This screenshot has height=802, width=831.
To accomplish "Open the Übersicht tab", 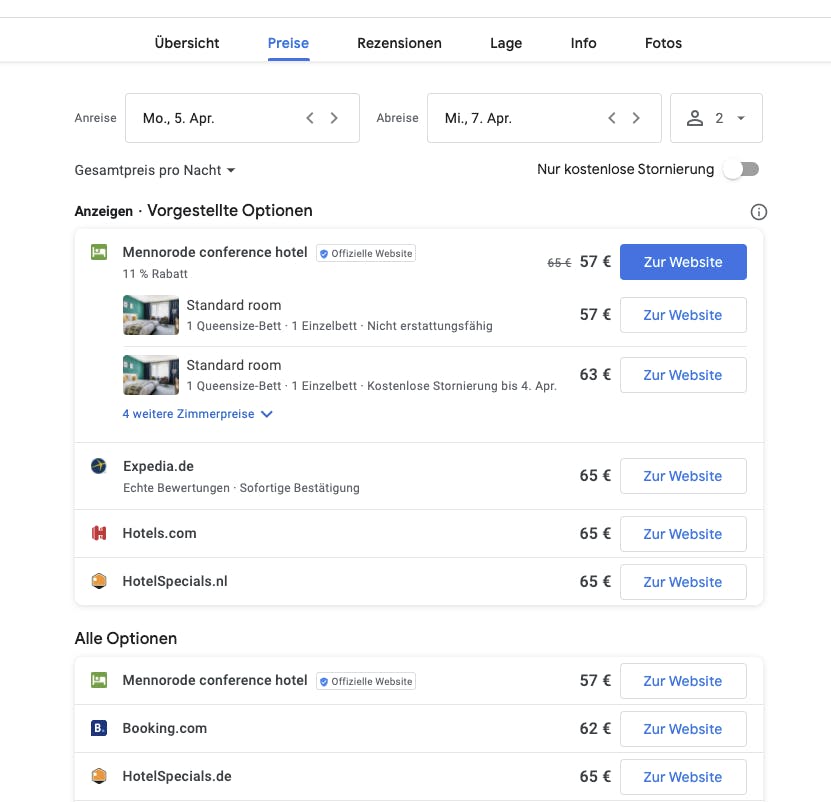I will point(187,43).
